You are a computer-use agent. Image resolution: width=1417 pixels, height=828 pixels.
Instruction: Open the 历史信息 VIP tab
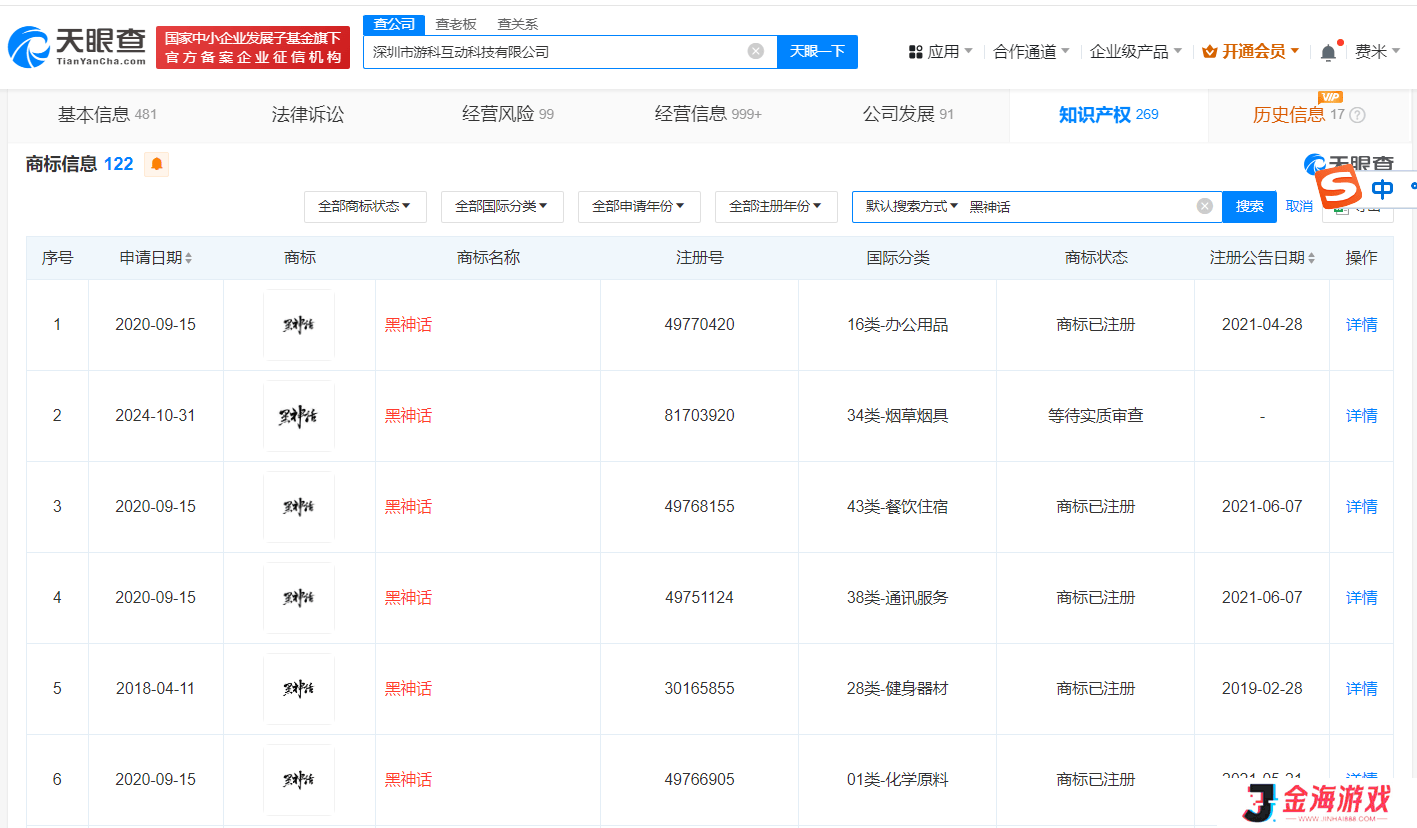1309,114
